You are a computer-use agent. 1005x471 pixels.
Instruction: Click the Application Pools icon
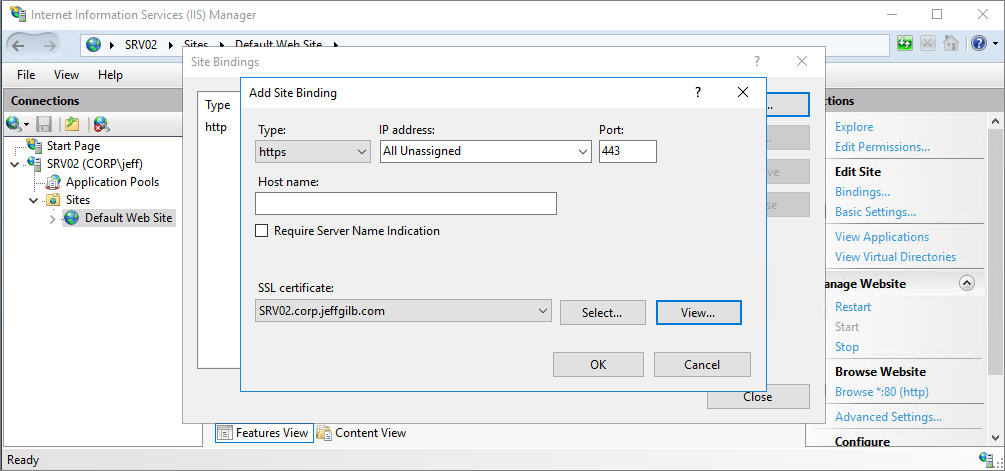pos(54,182)
